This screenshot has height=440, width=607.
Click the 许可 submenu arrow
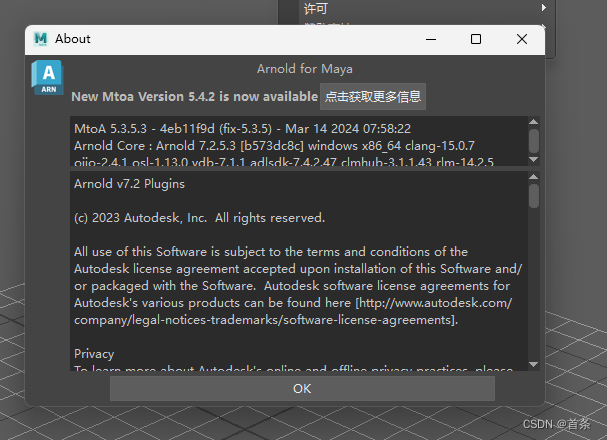(544, 7)
